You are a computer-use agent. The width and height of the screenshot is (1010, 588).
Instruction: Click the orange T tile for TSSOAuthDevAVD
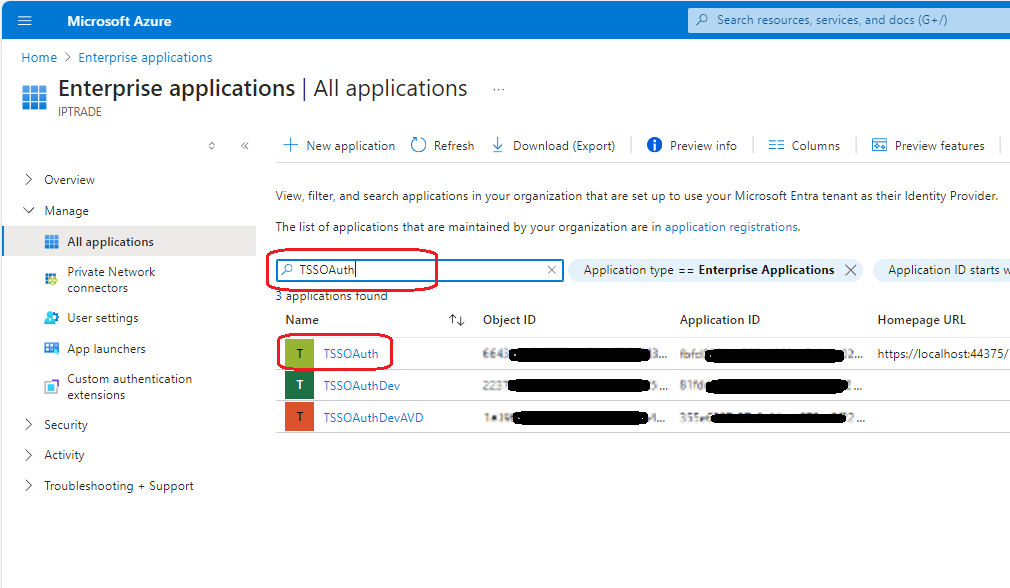coord(300,417)
